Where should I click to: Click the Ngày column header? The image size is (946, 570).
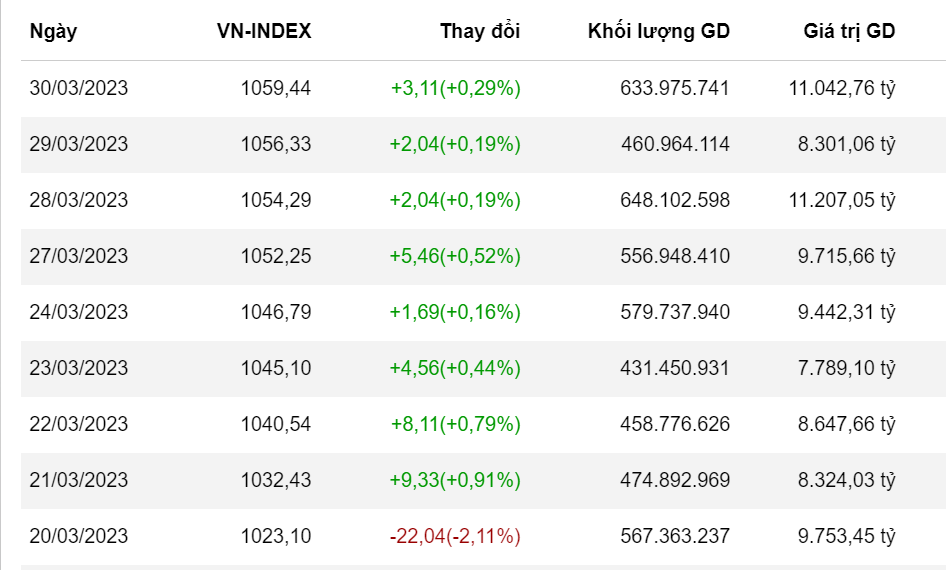click(53, 31)
